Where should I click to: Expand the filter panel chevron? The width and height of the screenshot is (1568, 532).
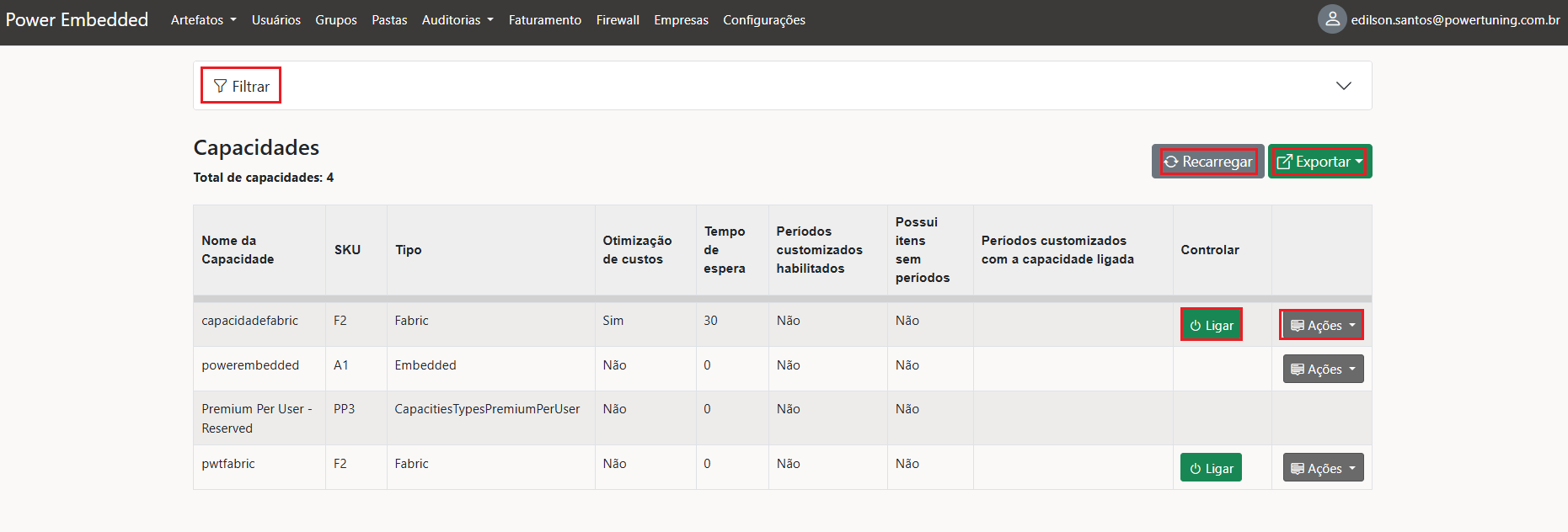pyautogui.click(x=1343, y=86)
